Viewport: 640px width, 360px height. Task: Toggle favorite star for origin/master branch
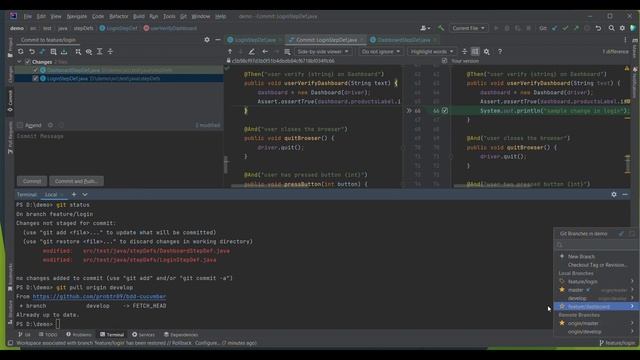(562, 323)
